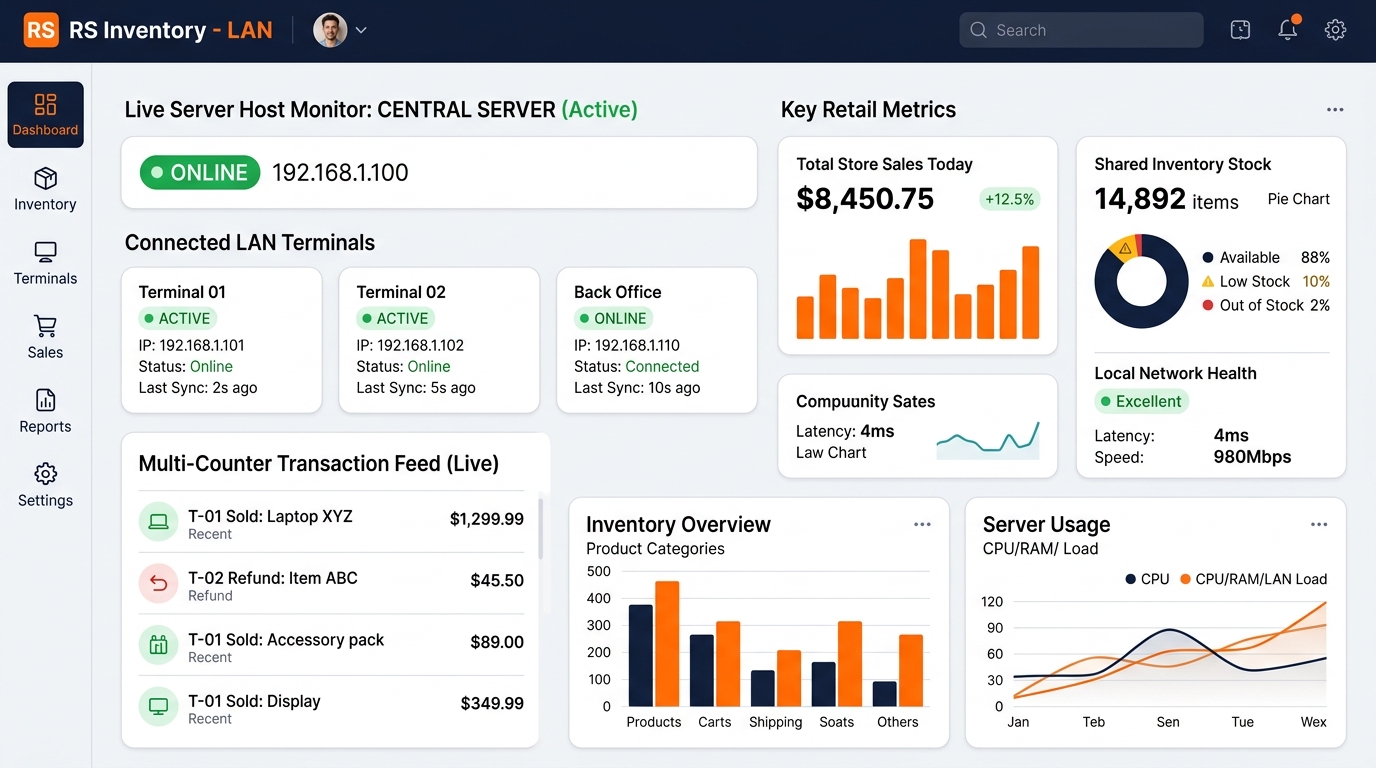The image size is (1376, 768).
Task: Open Reports in the sidebar
Action: (45, 411)
